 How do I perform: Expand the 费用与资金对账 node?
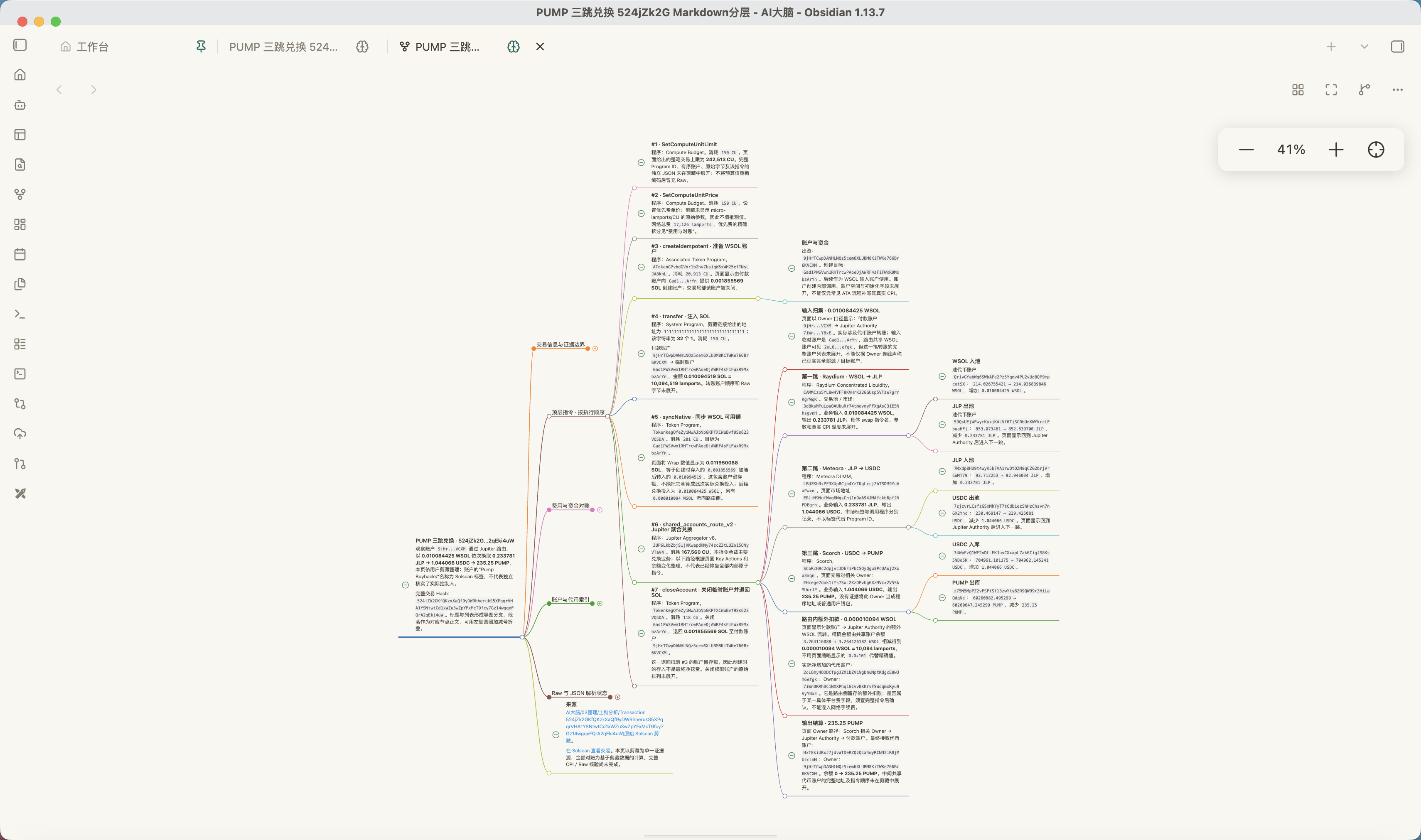pos(600,510)
